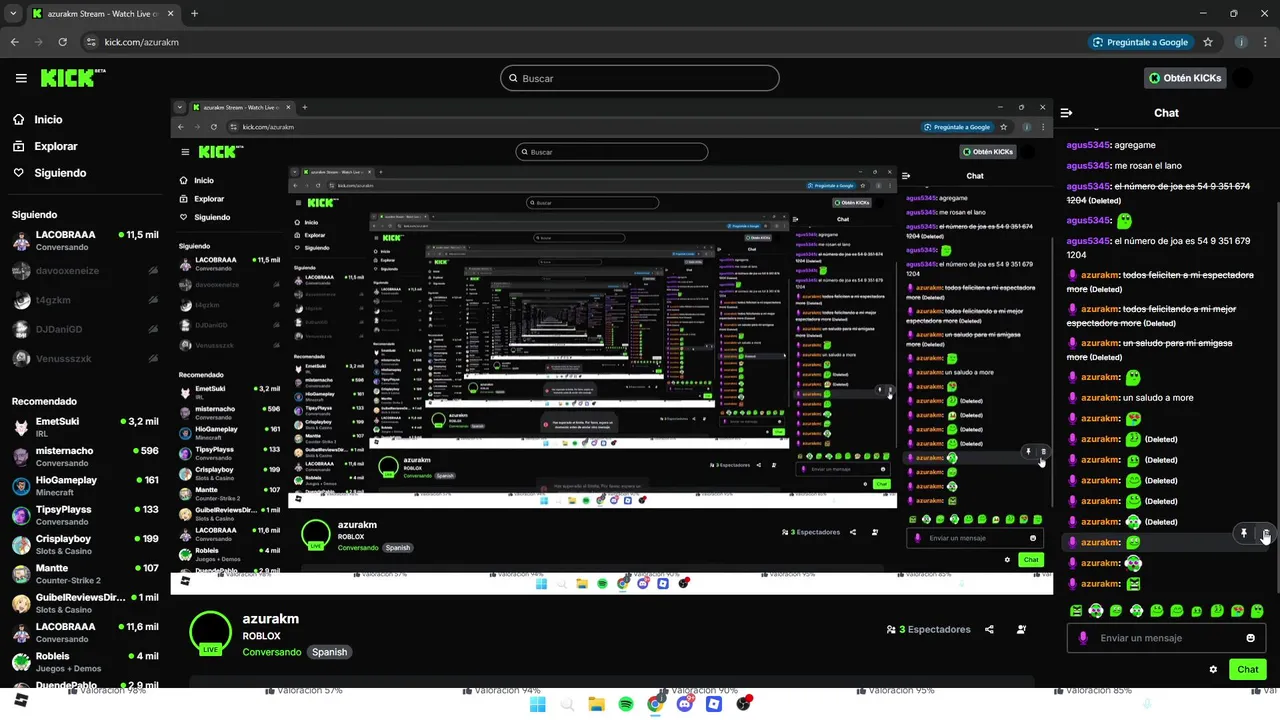Click the main page's 3 Espectadores viewer count

pyautogui.click(x=928, y=629)
